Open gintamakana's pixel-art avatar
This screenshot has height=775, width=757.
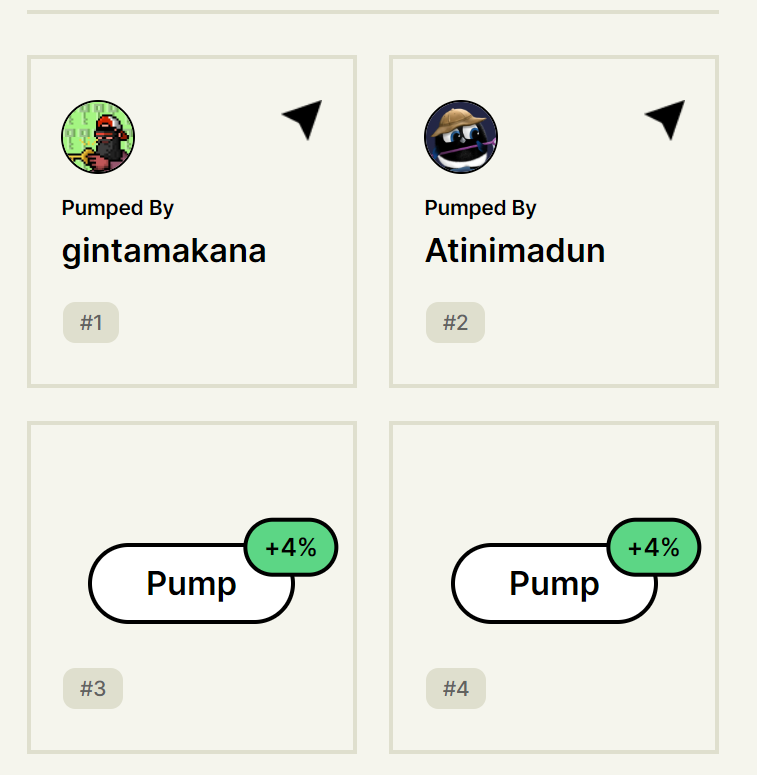[x=98, y=137]
